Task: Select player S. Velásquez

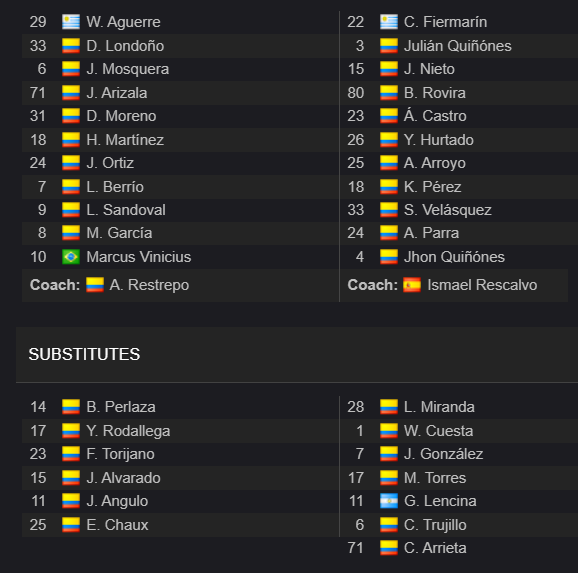Action: [448, 209]
